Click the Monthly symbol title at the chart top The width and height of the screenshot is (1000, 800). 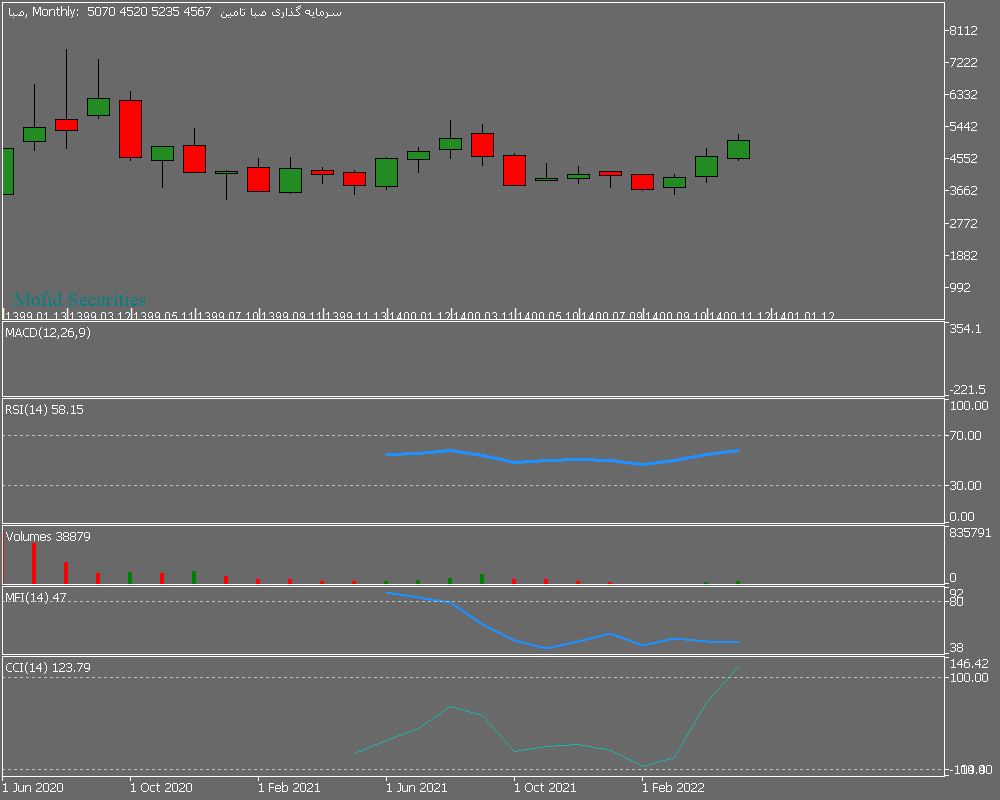click(x=175, y=11)
